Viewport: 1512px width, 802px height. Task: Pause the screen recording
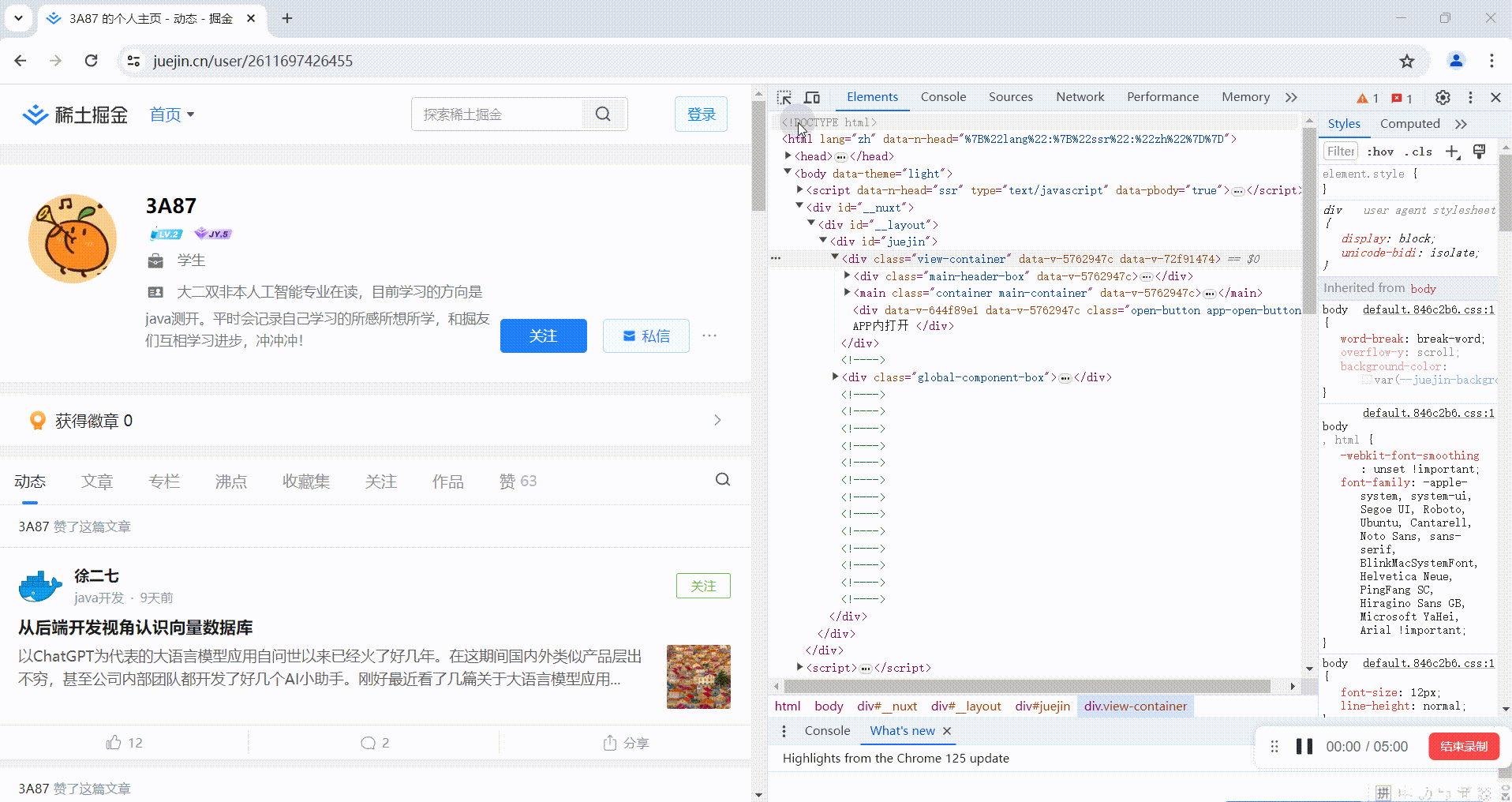(x=1304, y=746)
